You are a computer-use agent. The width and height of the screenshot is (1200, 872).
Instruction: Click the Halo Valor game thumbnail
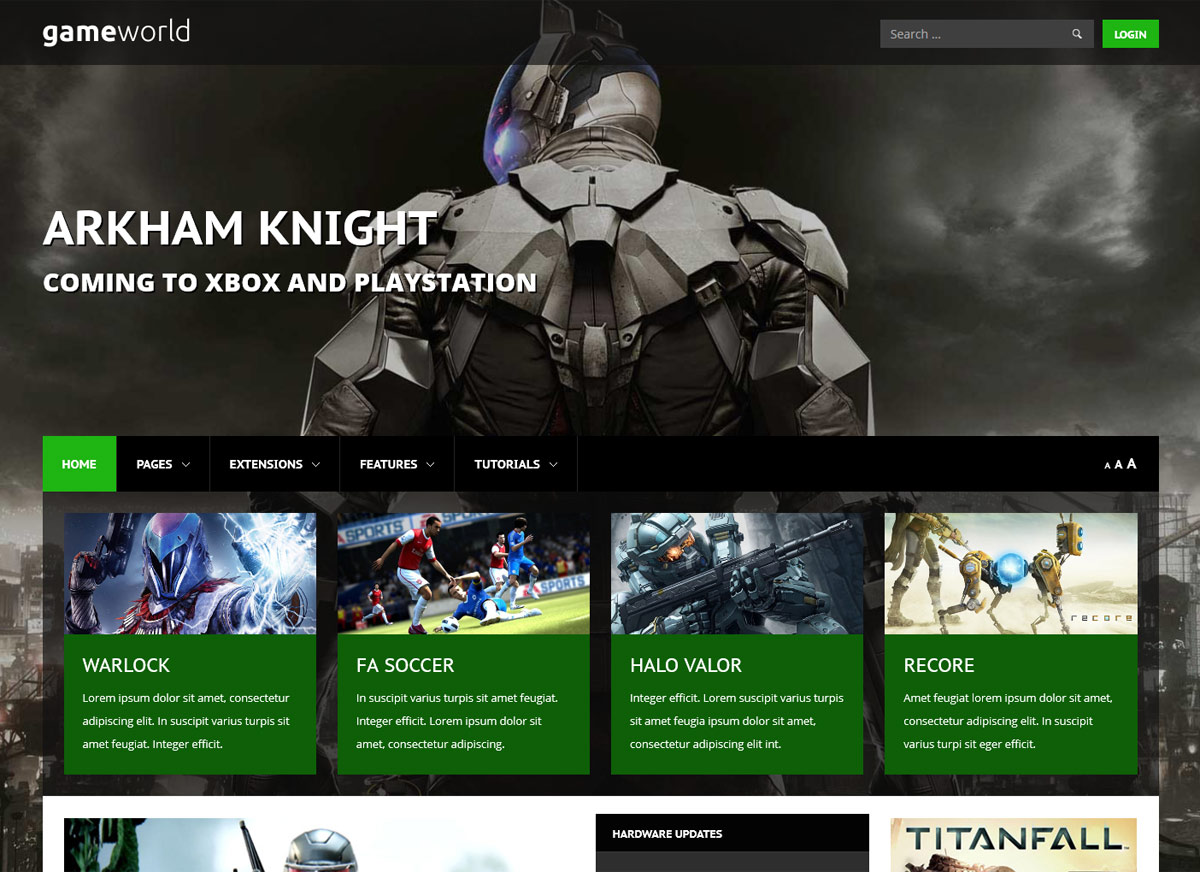(x=737, y=573)
